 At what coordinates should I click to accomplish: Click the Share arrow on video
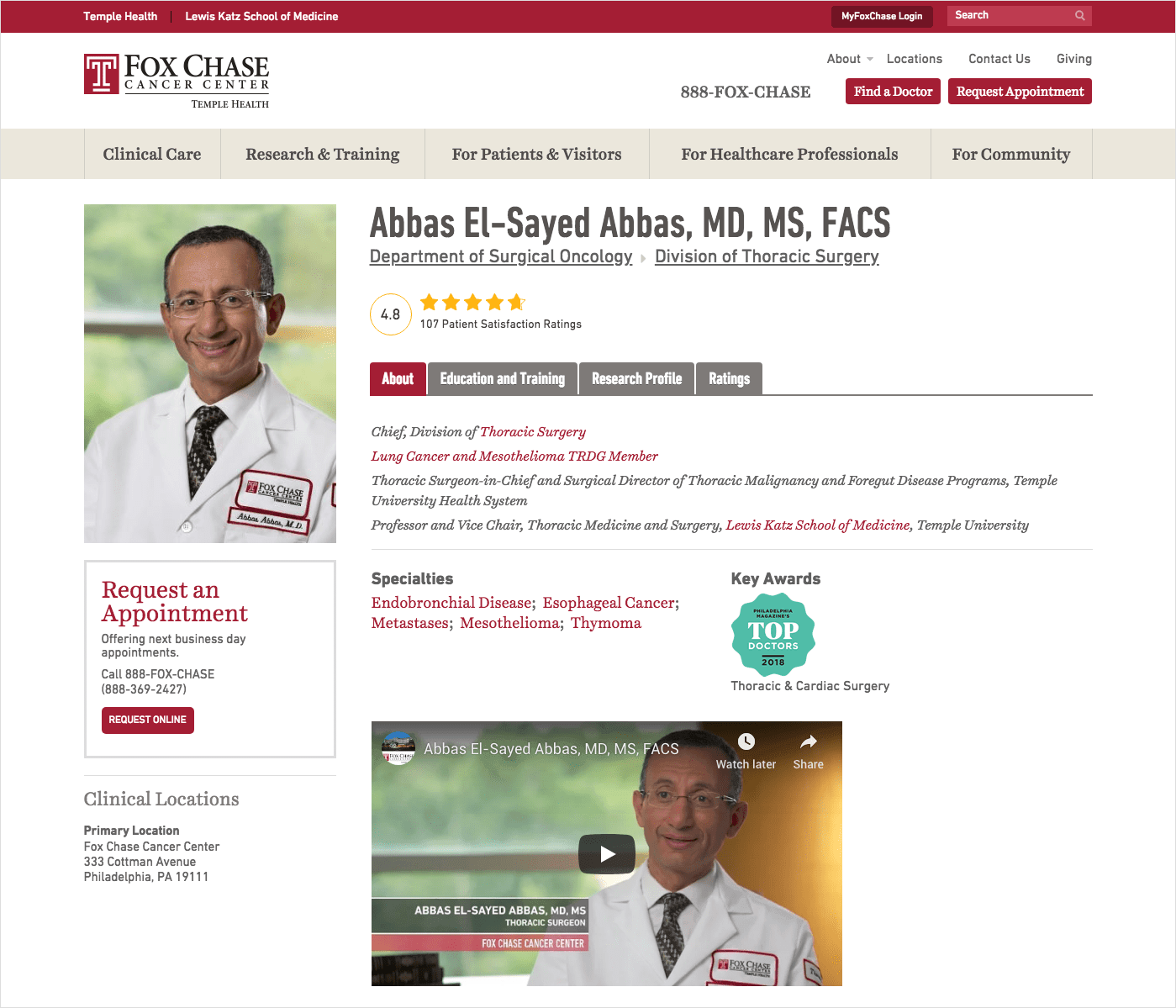coord(808,741)
